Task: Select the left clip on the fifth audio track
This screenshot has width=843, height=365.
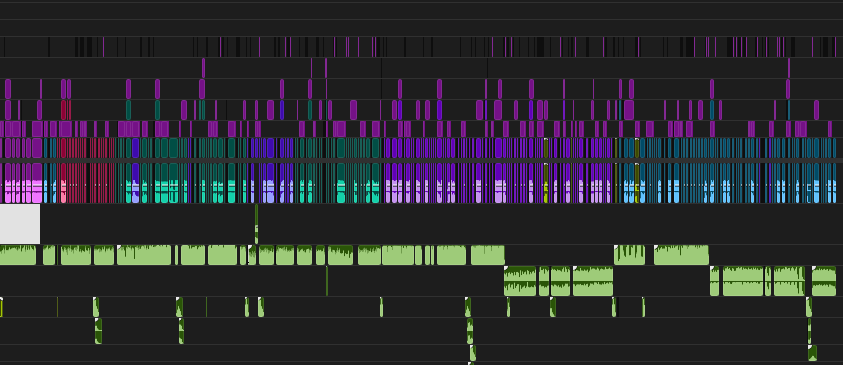Action: tap(473, 353)
